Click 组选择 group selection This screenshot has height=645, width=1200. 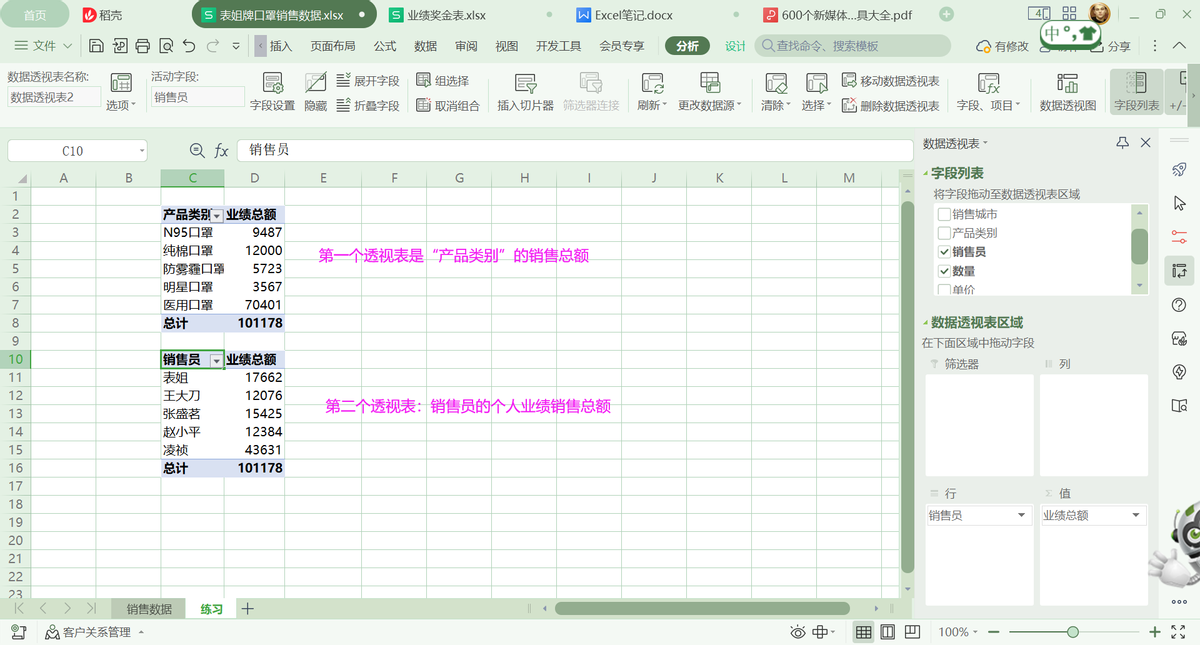point(442,81)
